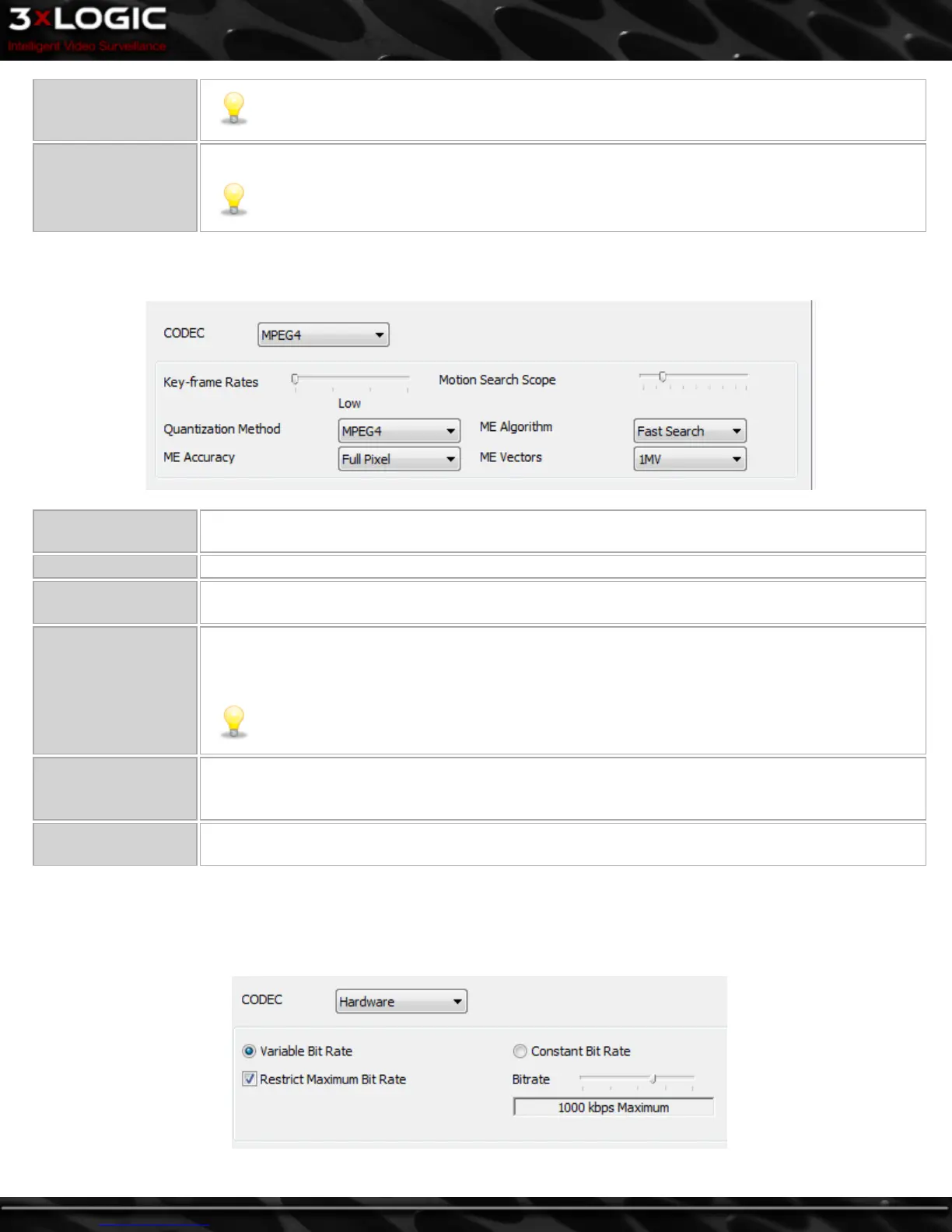Open the ME Algorithm Fast Search dropdown
This screenshot has height=1232, width=952.
(x=690, y=431)
